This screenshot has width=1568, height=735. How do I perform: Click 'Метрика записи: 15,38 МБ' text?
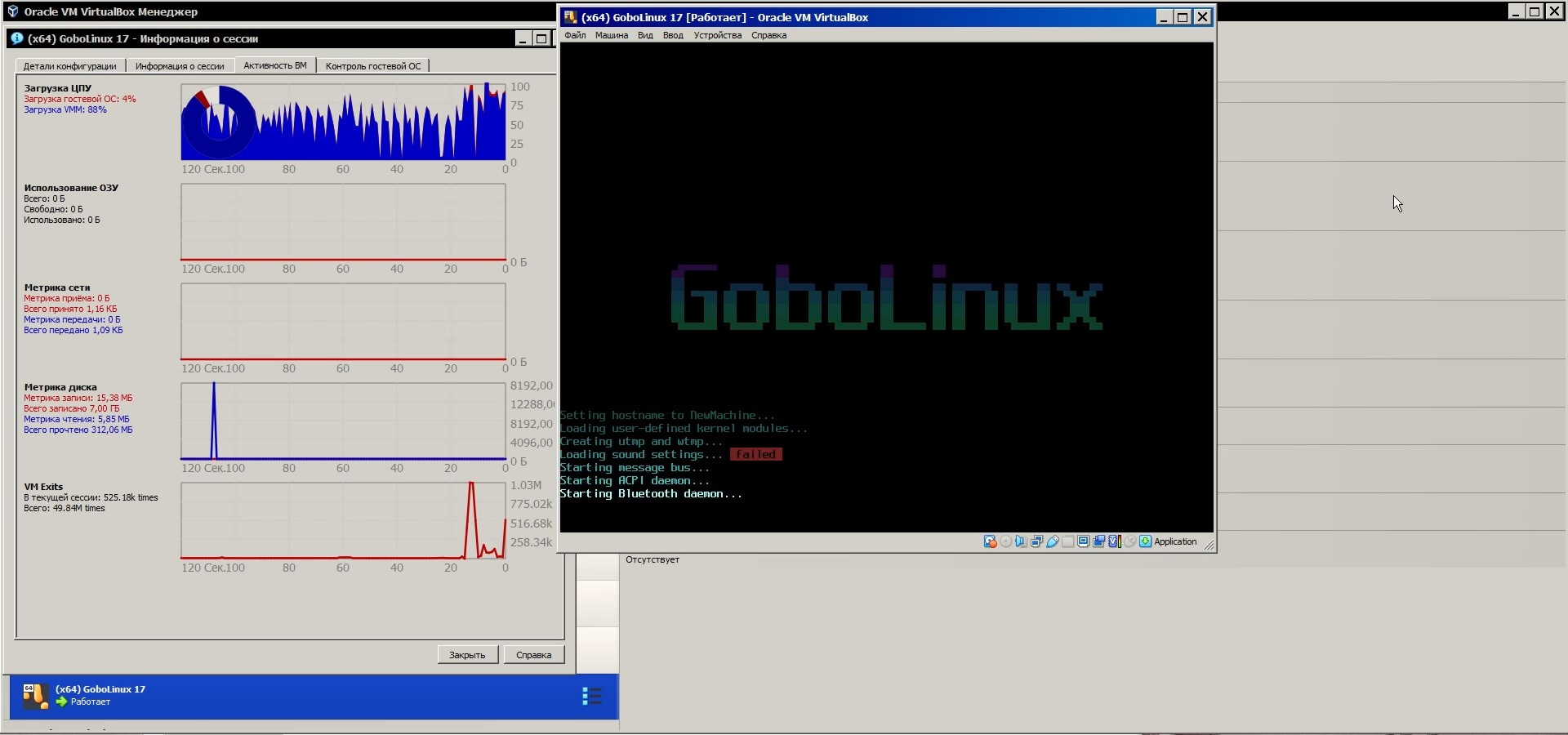(78, 398)
